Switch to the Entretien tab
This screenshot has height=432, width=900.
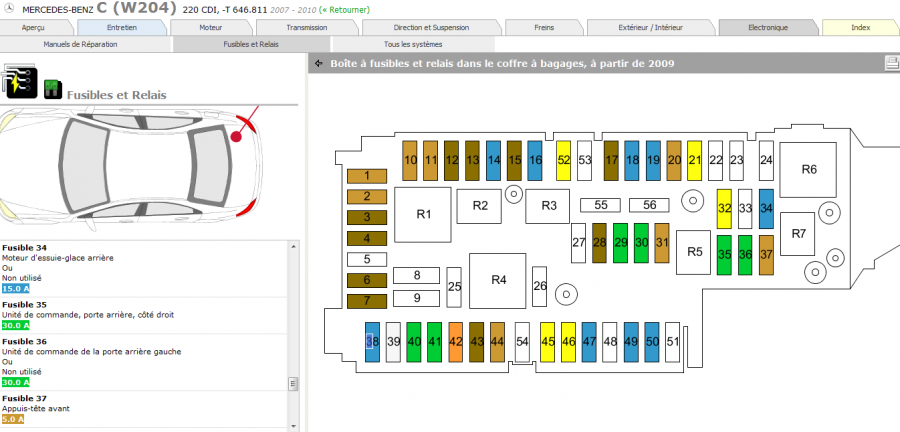coord(122,28)
